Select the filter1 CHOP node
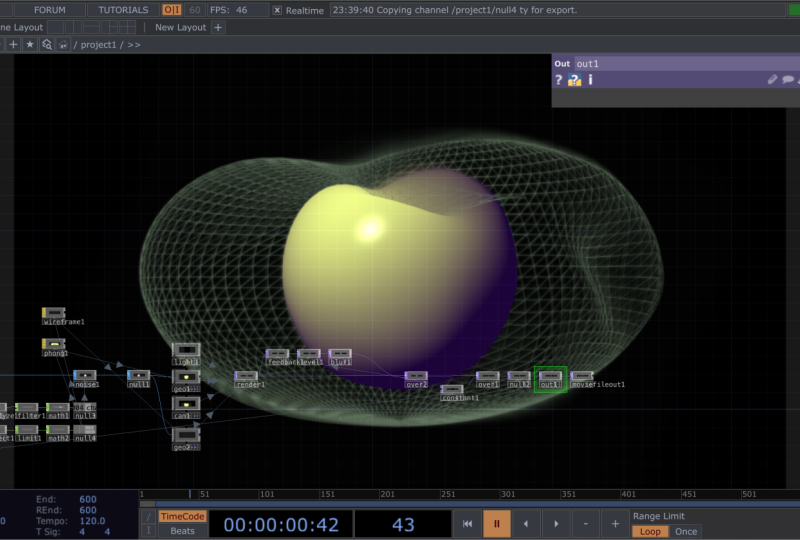The height and width of the screenshot is (540, 800). click(27, 407)
